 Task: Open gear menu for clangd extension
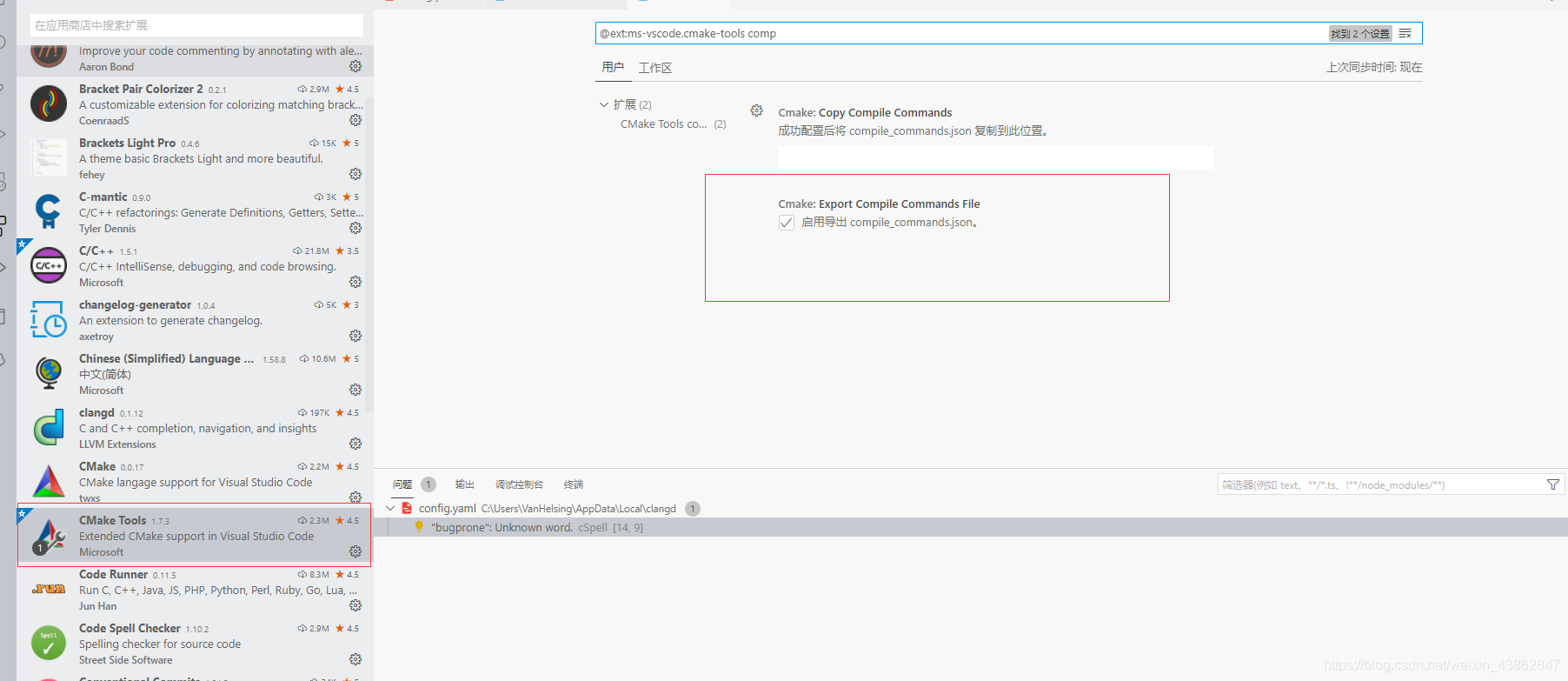pos(355,444)
